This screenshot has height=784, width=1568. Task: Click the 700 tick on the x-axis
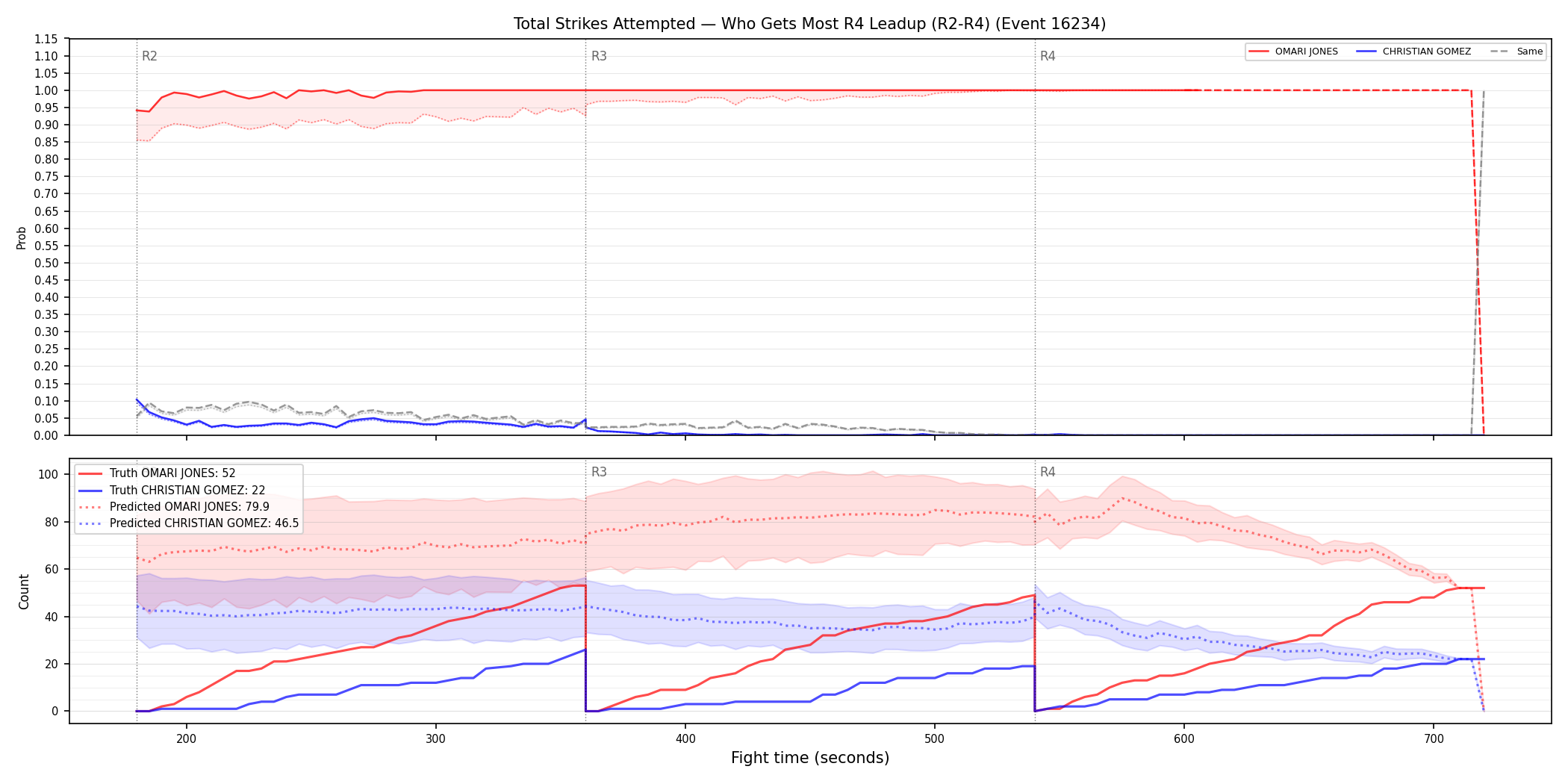pyautogui.click(x=1434, y=739)
